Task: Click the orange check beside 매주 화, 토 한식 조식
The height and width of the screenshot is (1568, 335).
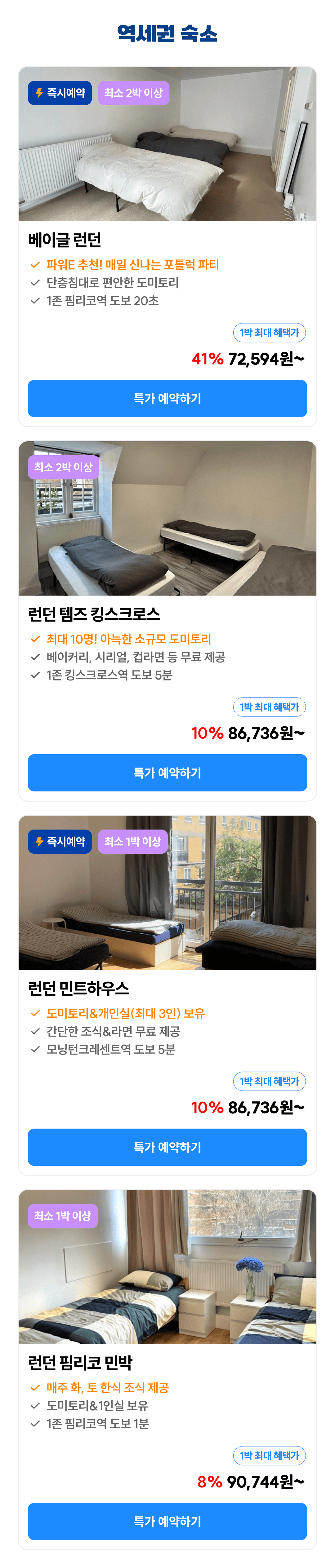Action: [x=35, y=1388]
